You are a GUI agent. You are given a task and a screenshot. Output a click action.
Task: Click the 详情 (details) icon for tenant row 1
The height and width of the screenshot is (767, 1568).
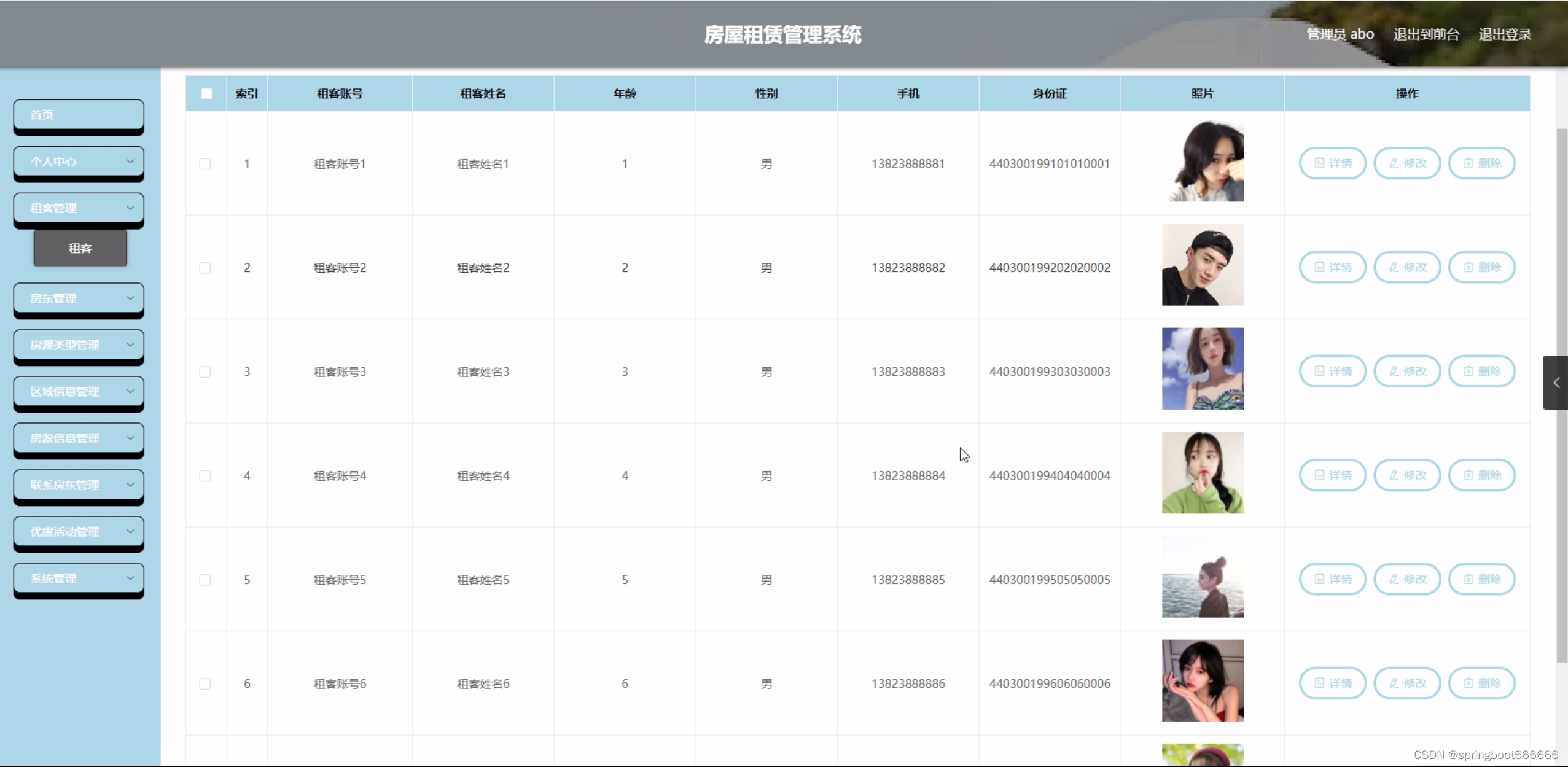click(x=1319, y=163)
